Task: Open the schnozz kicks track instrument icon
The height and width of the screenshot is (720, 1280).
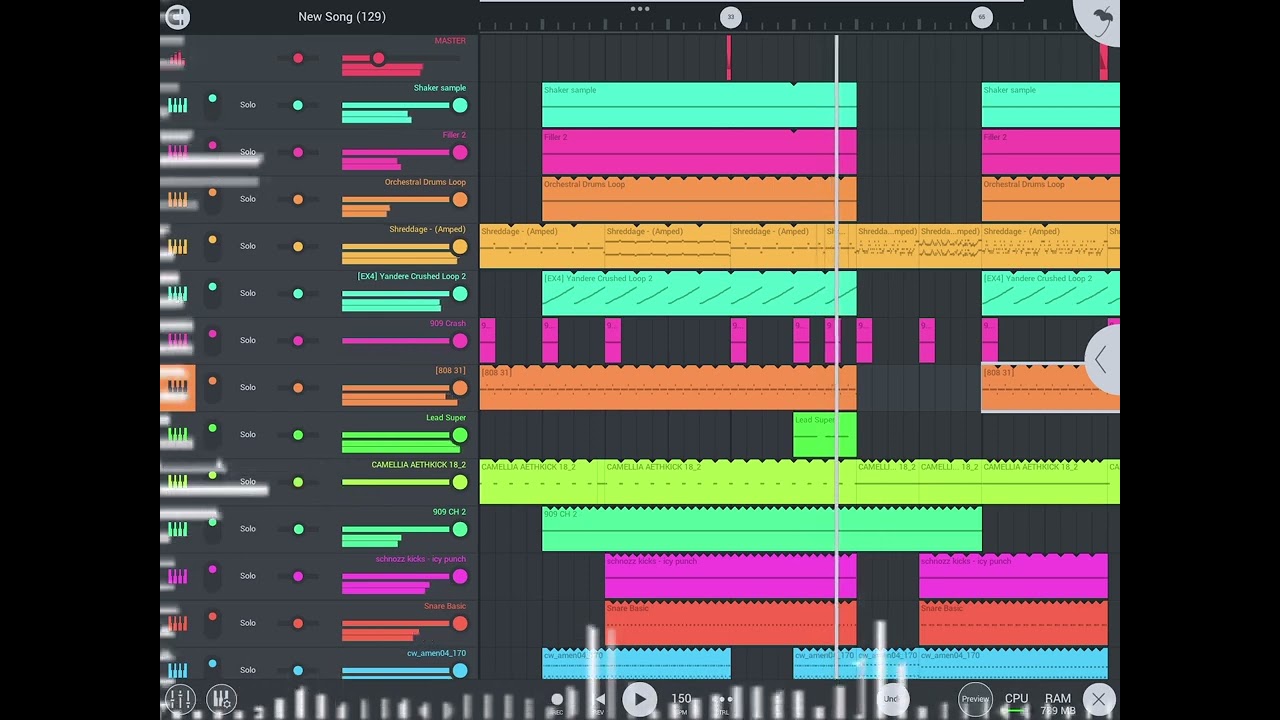Action: point(177,576)
